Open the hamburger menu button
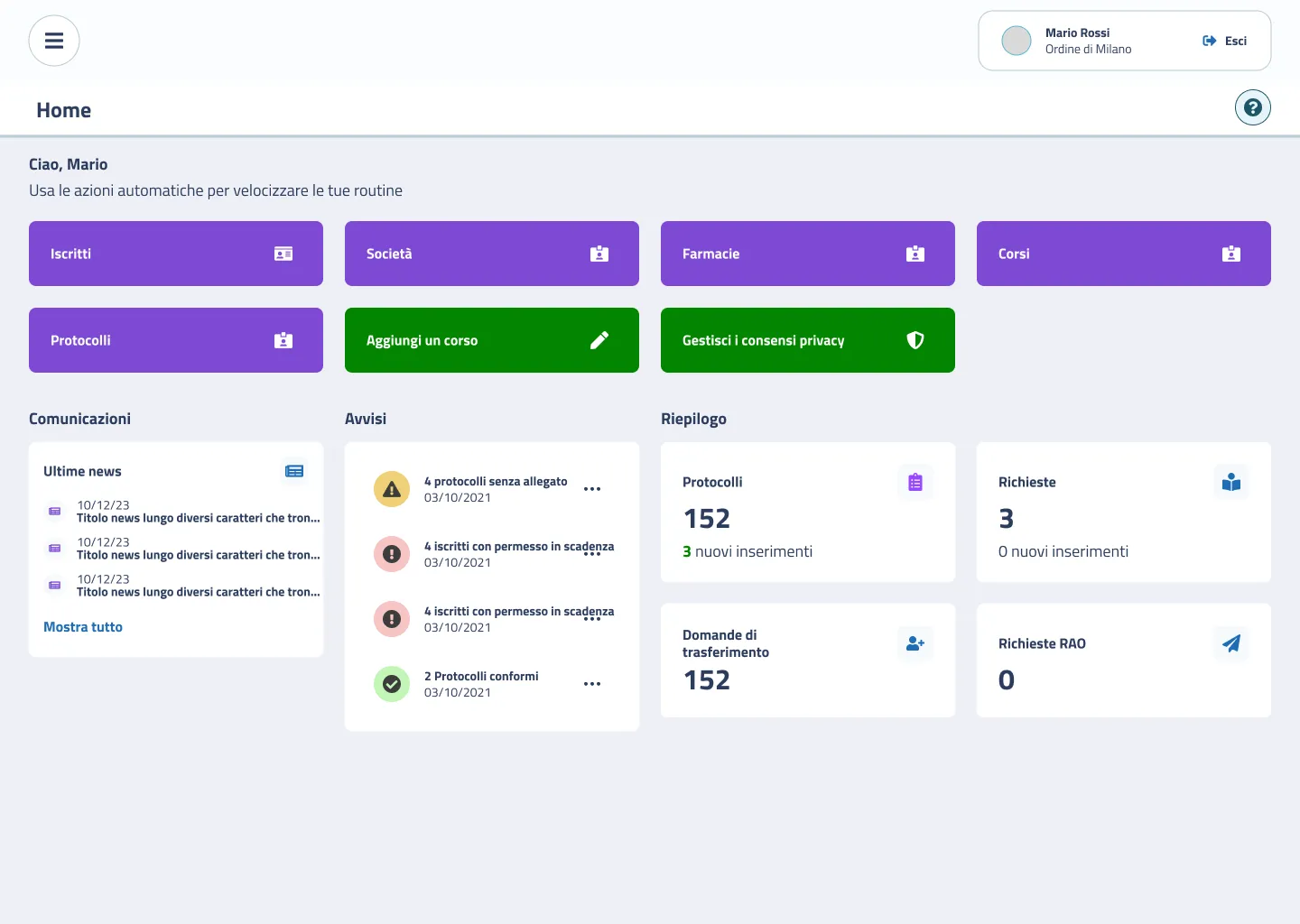This screenshot has width=1300, height=924. (54, 41)
